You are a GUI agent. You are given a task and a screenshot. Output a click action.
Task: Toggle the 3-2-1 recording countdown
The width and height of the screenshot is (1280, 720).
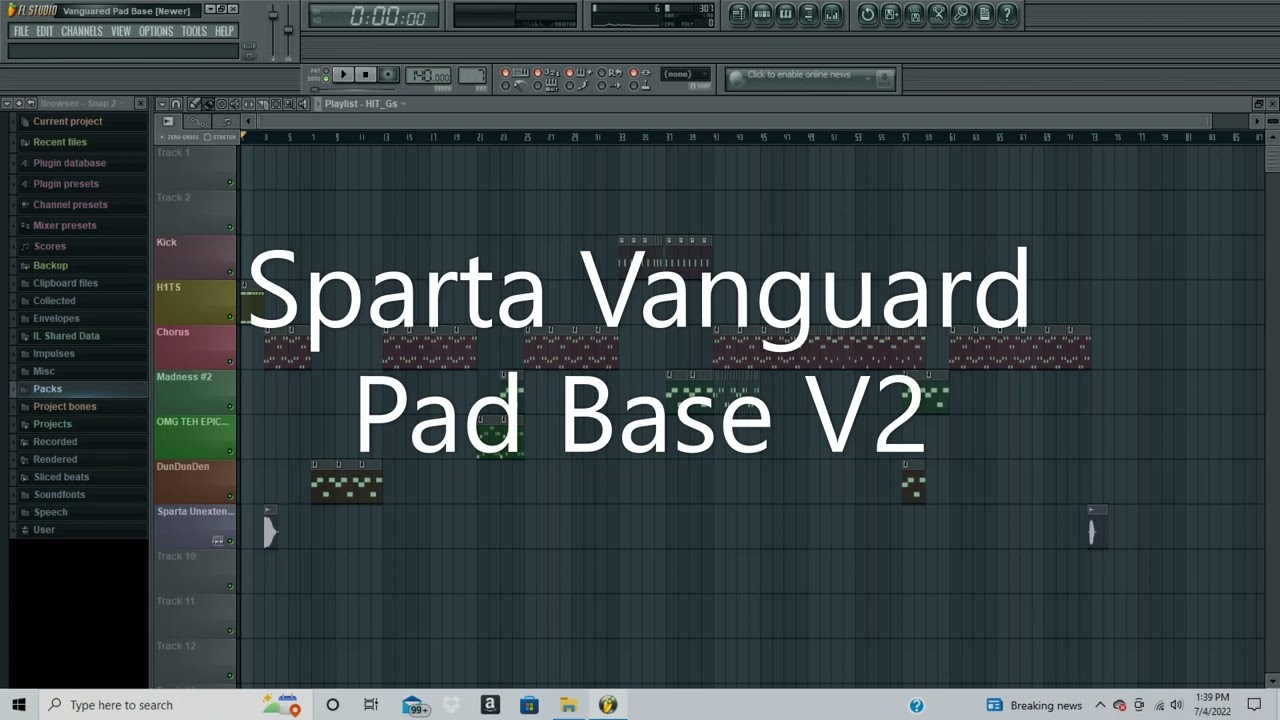(x=547, y=73)
